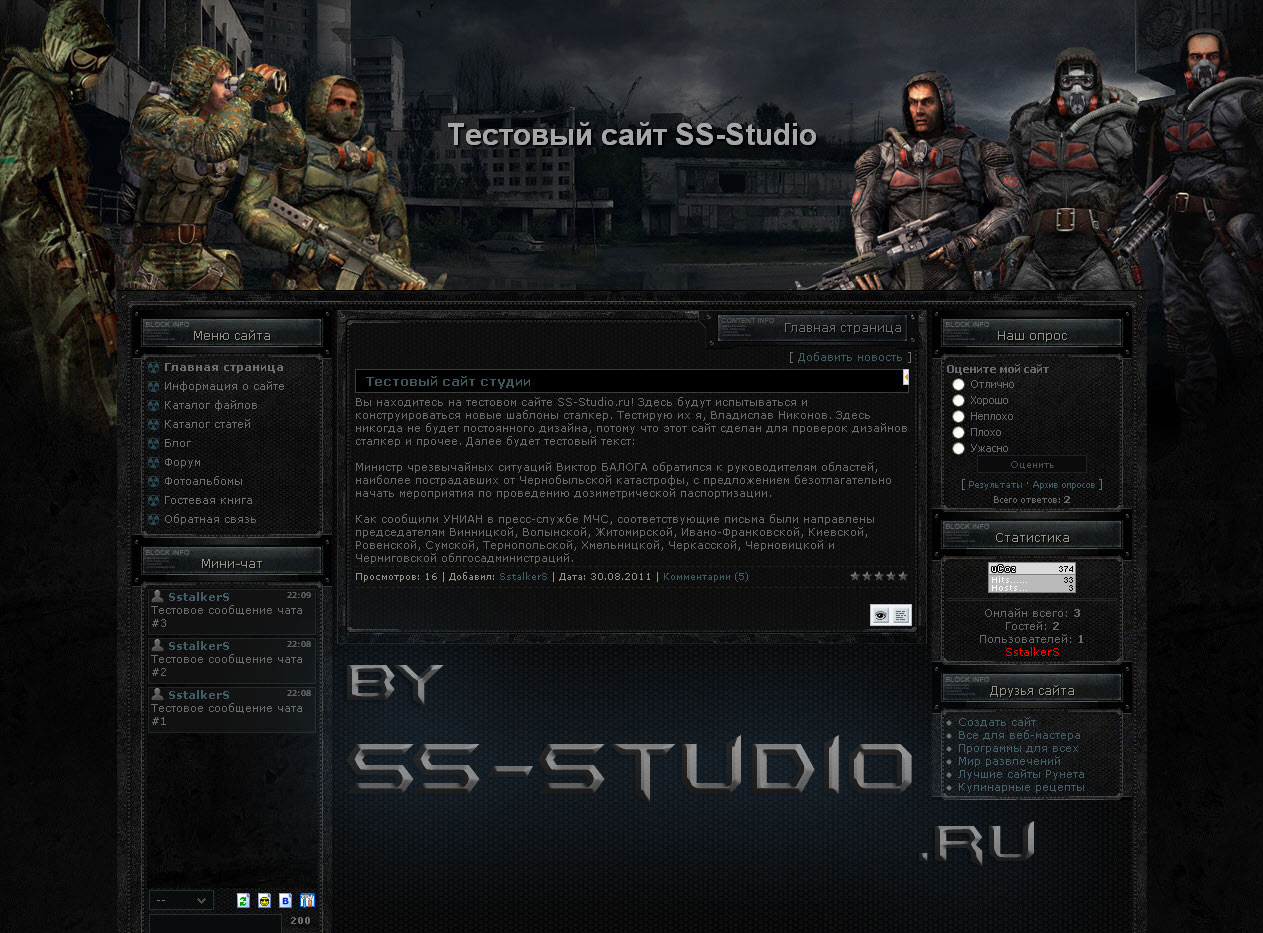Open Каталог статей from the site menu

(208, 424)
